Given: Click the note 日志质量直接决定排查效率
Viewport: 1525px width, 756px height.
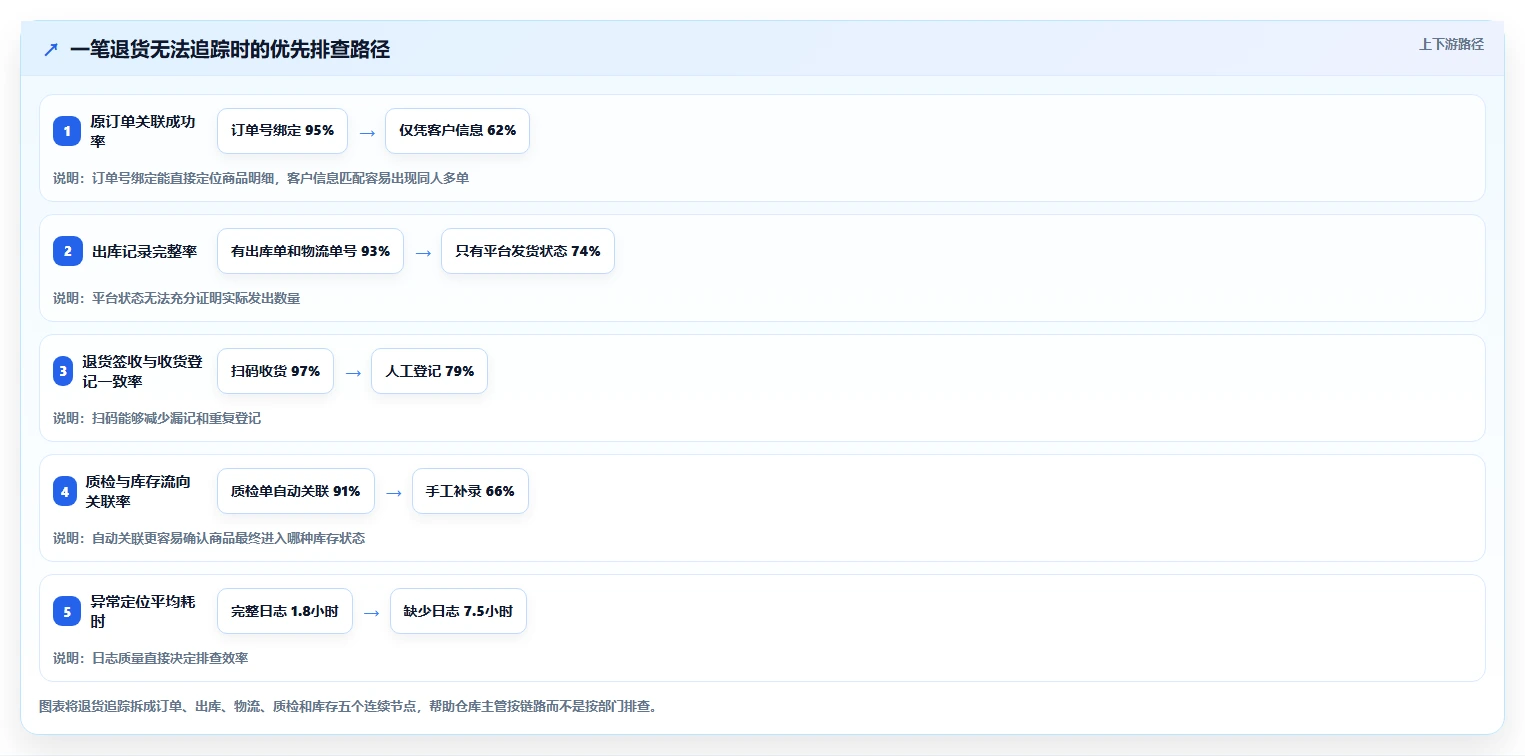Looking at the screenshot, I should click(150, 658).
